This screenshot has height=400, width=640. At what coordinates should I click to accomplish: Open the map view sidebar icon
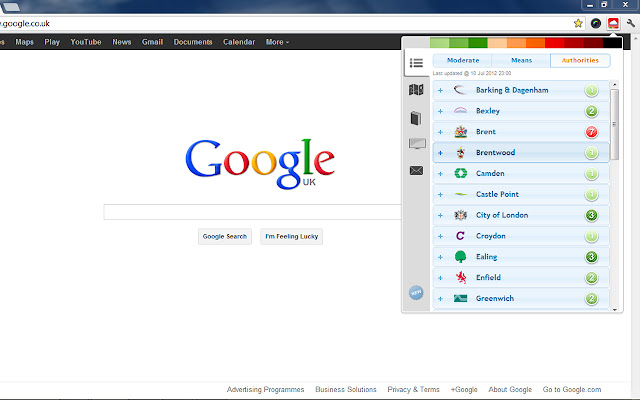pos(416,91)
